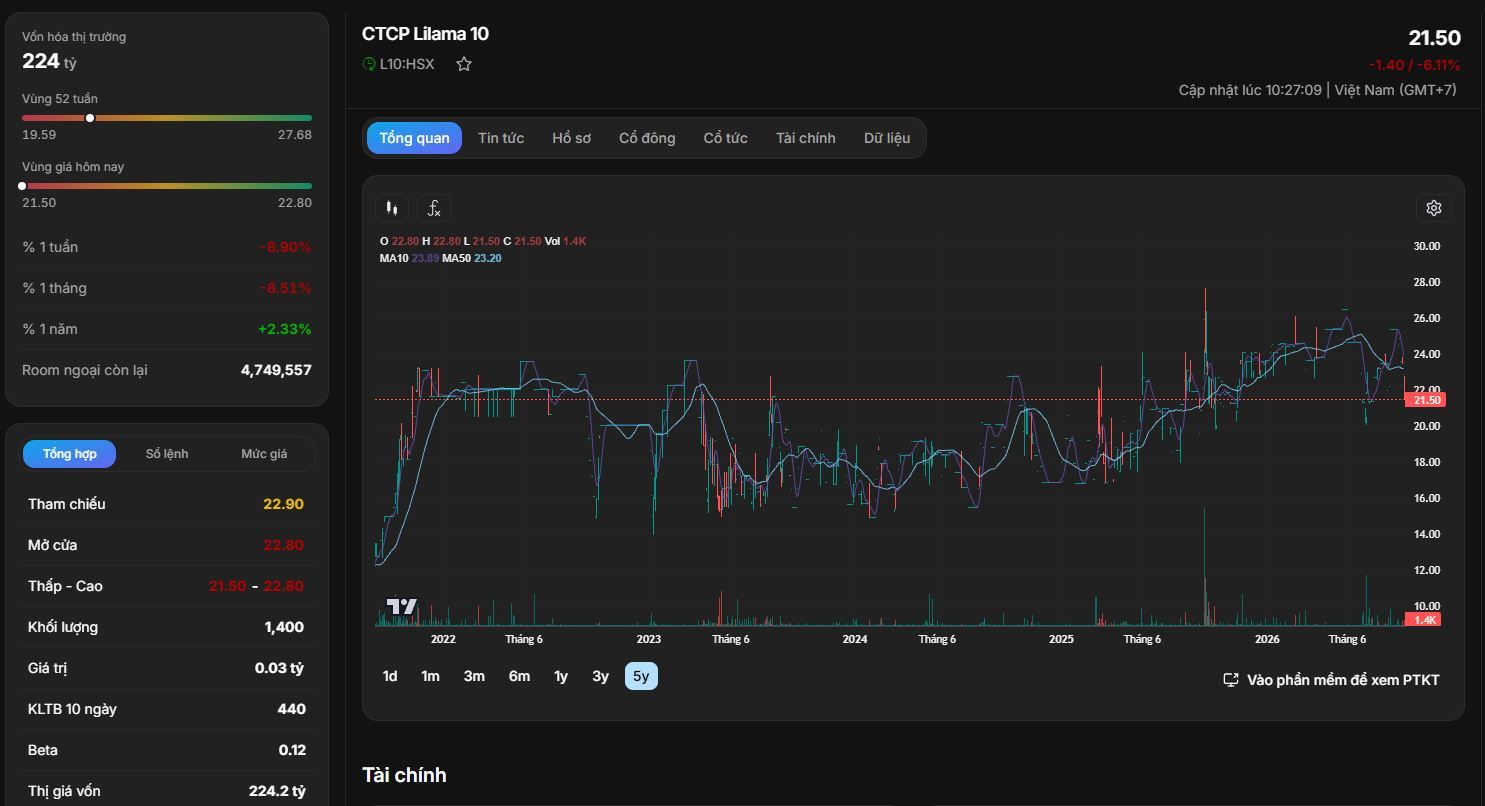
Task: Open chart settings gear icon
Action: click(x=1434, y=208)
